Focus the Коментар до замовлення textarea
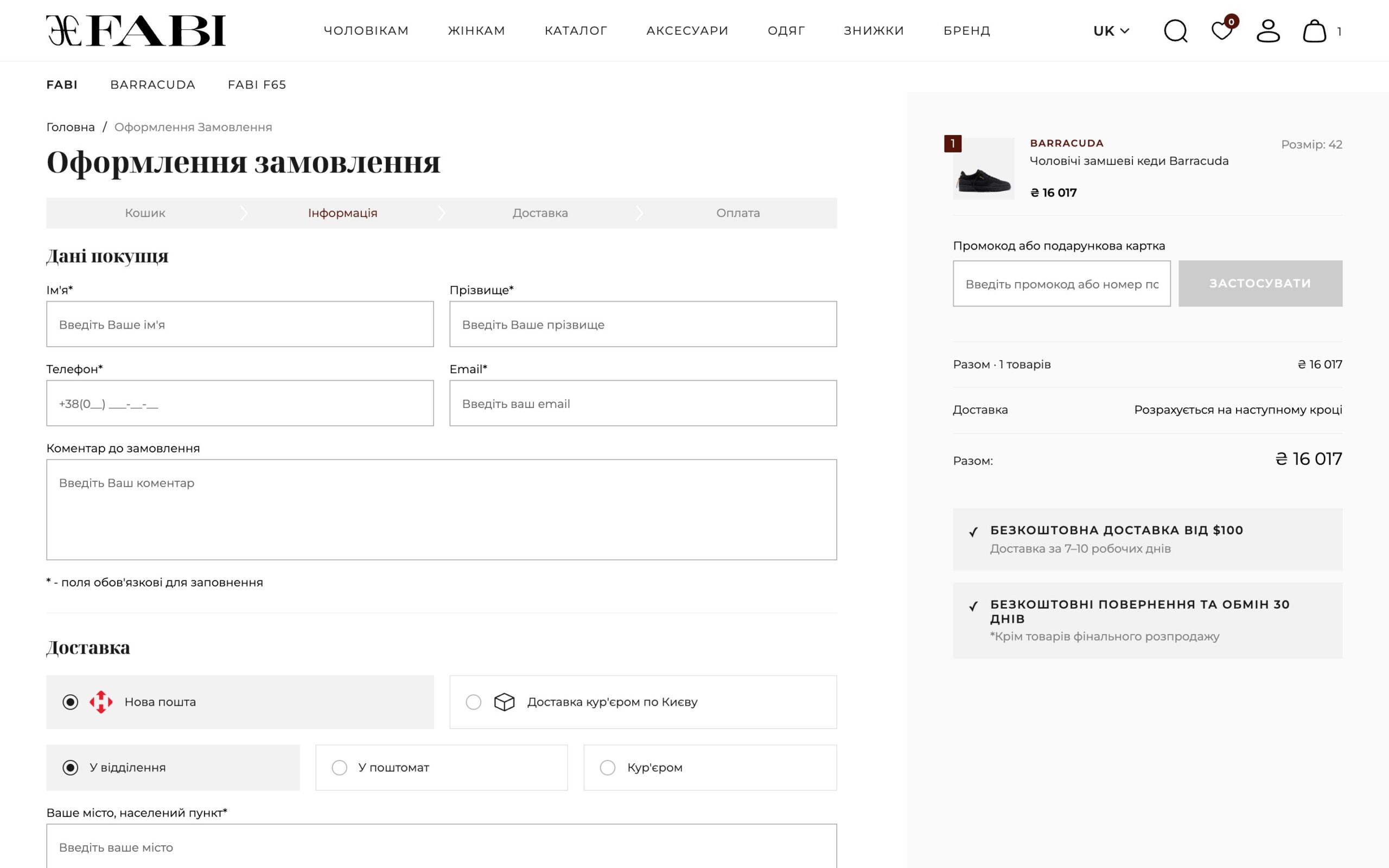 (441, 509)
